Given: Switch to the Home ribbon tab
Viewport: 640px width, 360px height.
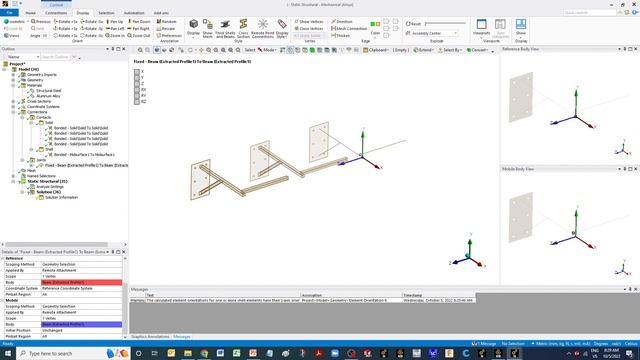Looking at the screenshot, I should (x=31, y=13).
